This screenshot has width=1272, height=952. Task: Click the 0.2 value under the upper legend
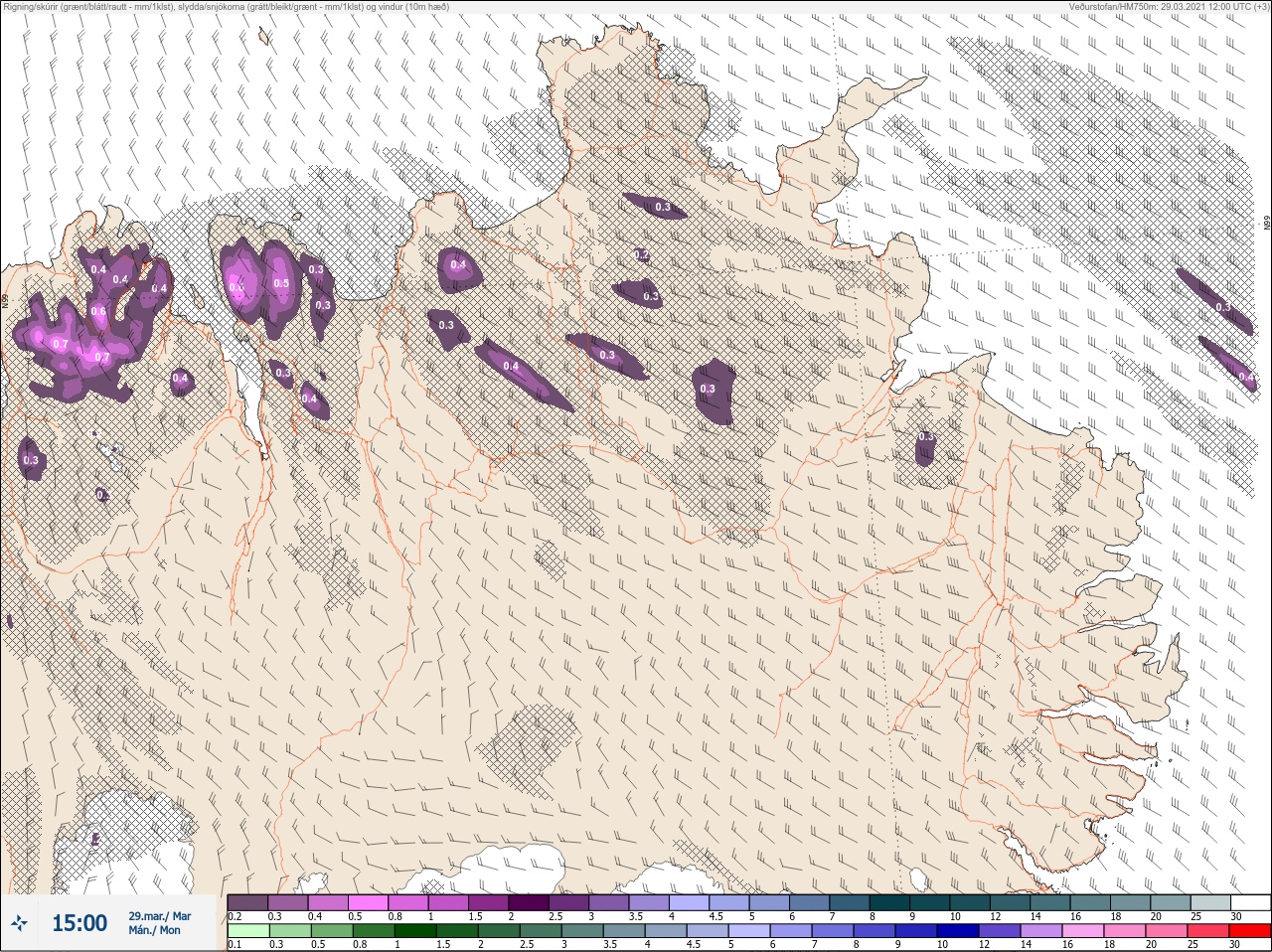pyautogui.click(x=235, y=916)
